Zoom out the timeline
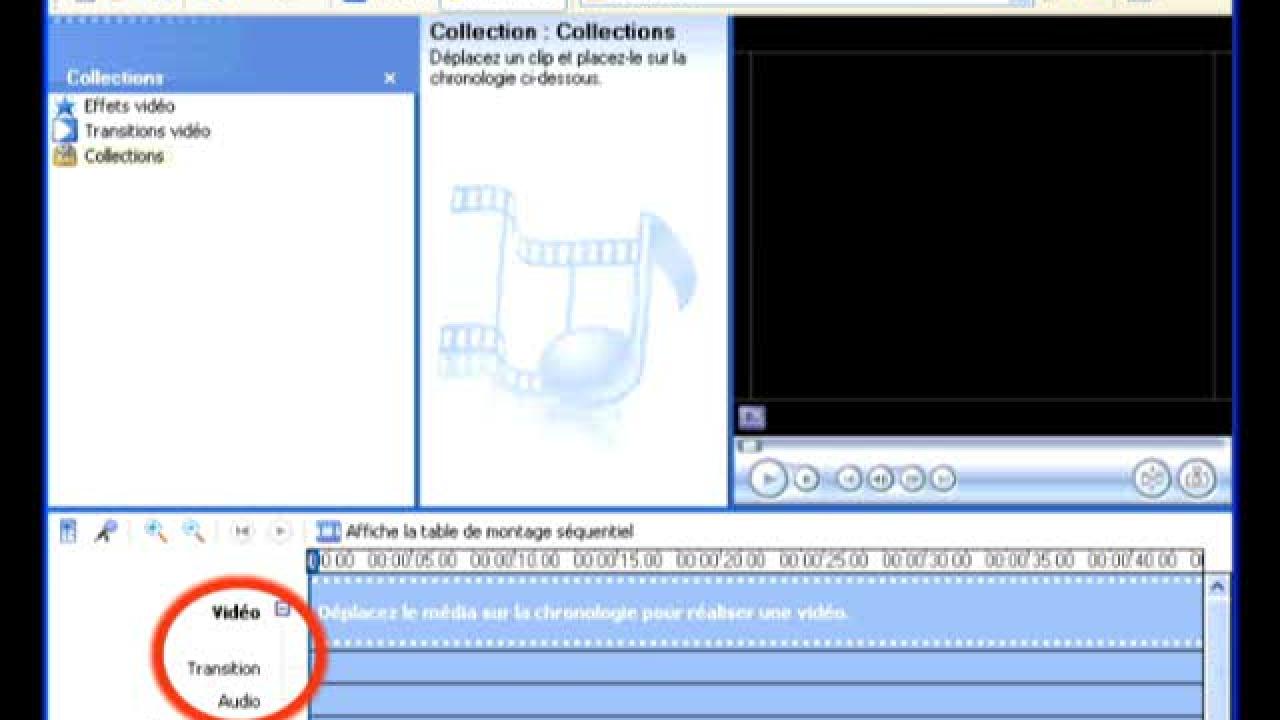 click(x=194, y=532)
